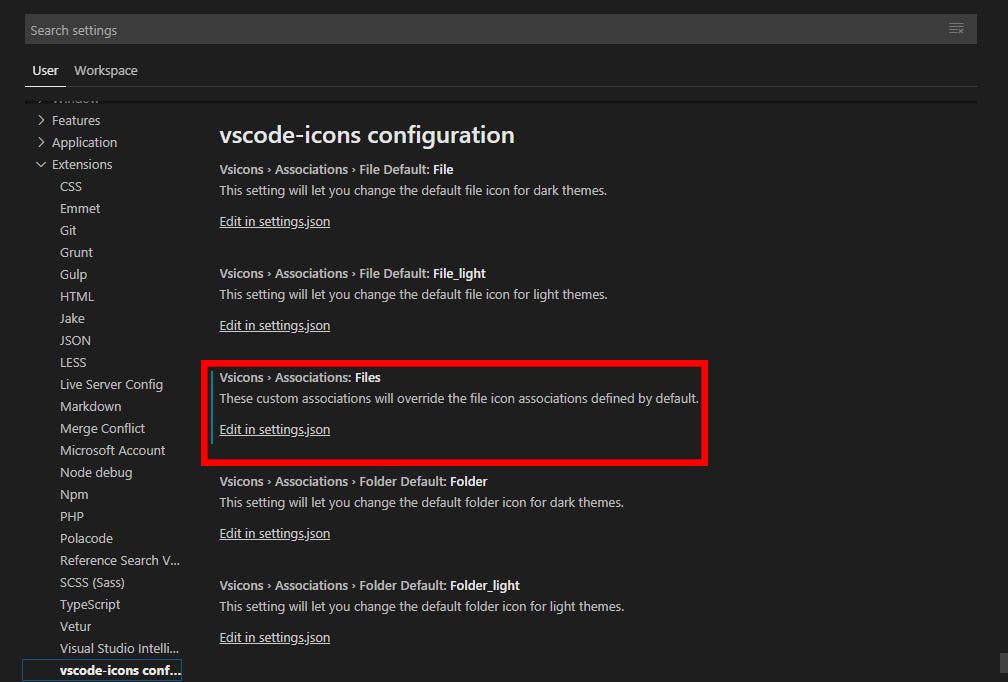Edit settings.json under Folder Default: Folder
The image size is (1008, 682).
pyautogui.click(x=274, y=533)
